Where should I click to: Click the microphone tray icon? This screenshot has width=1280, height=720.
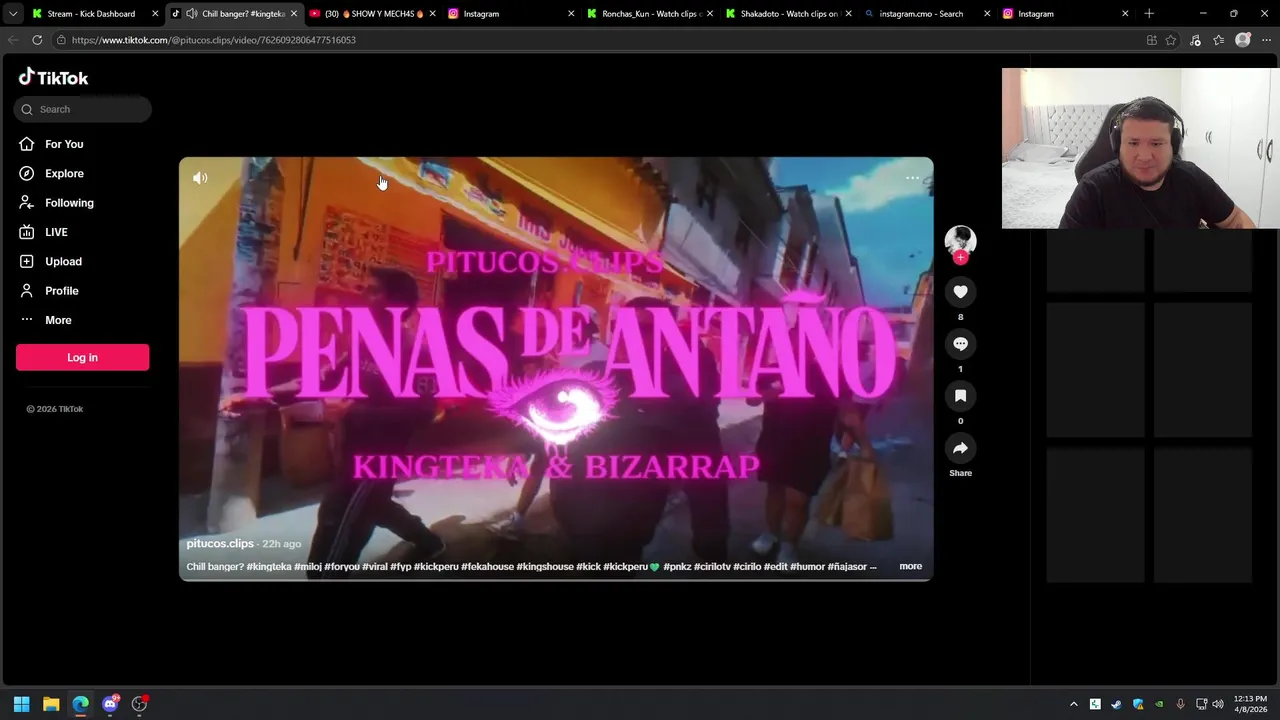click(x=1181, y=704)
